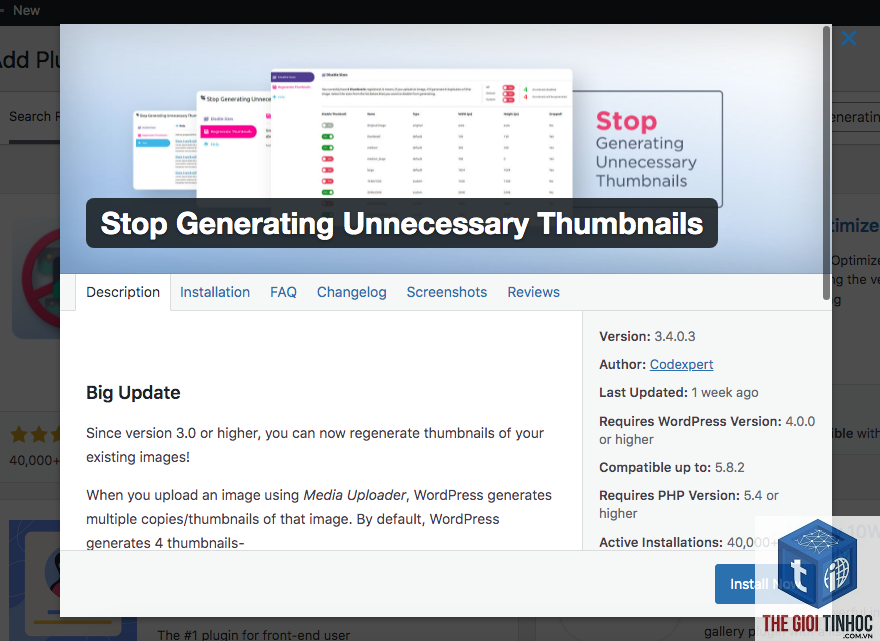Click the New item in admin bar

26,10
